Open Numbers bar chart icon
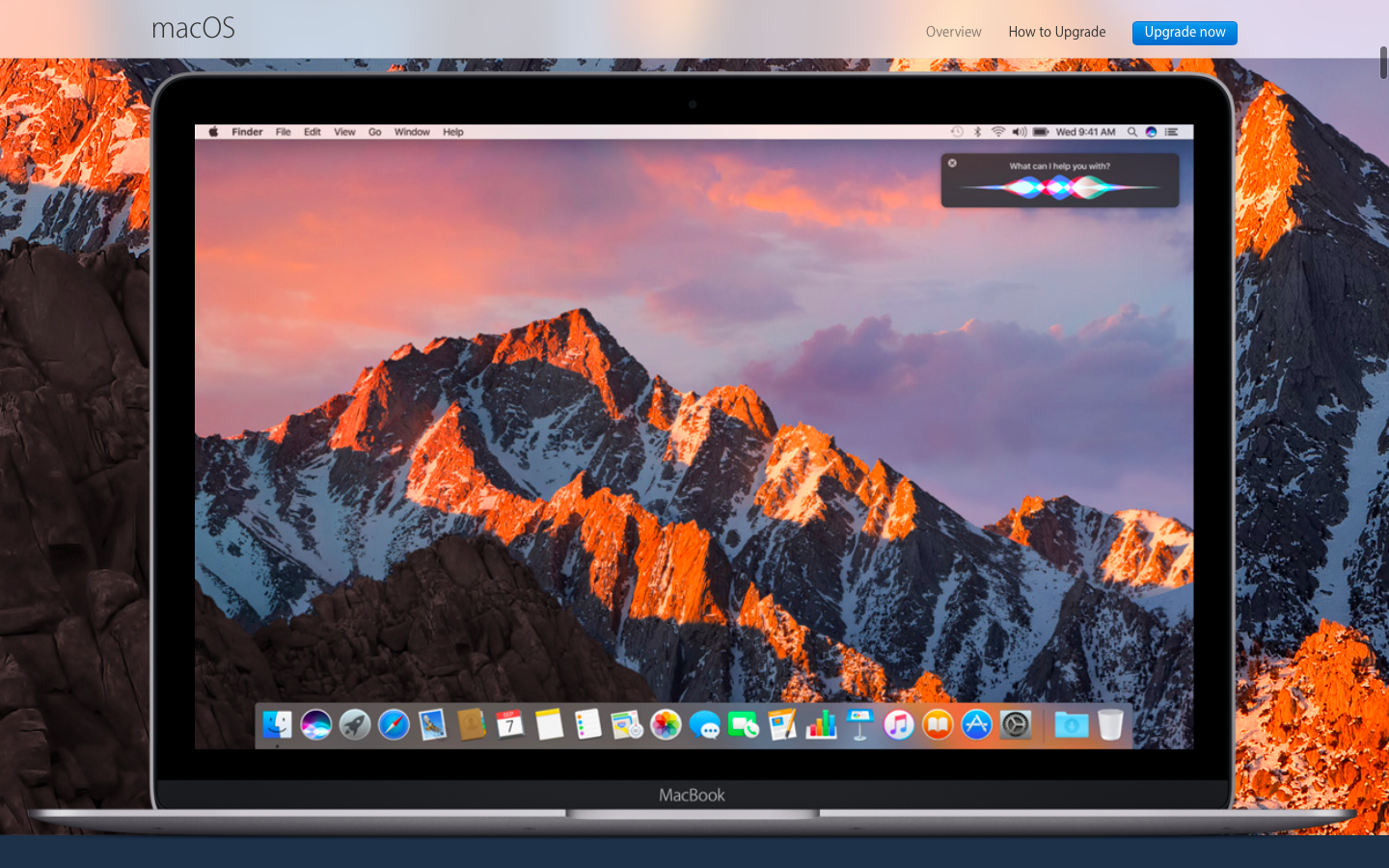The height and width of the screenshot is (868, 1389). tap(822, 724)
